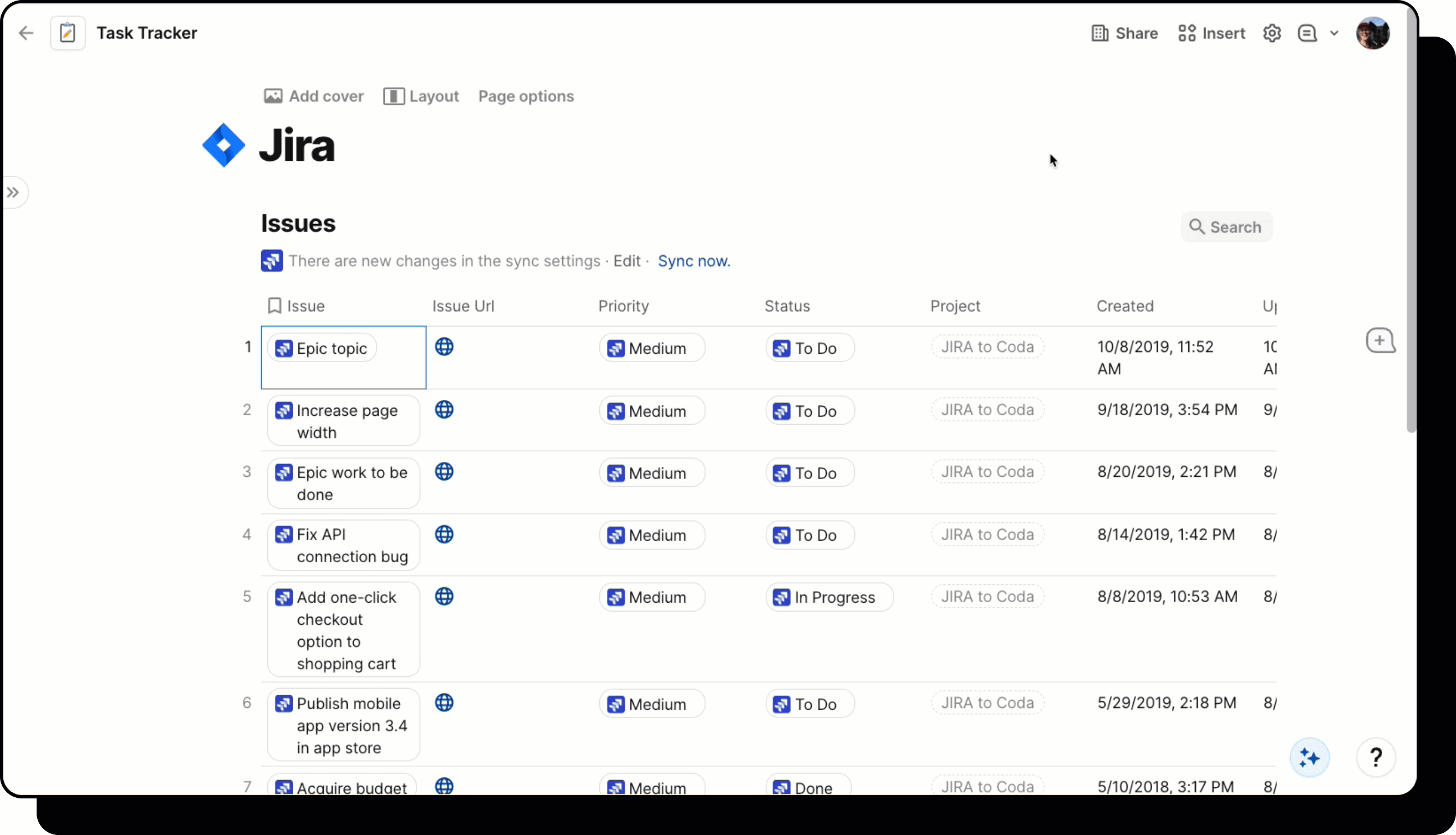This screenshot has height=835, width=1456.
Task: Click the bookmark icon in the Issue column header
Action: pyautogui.click(x=274, y=306)
